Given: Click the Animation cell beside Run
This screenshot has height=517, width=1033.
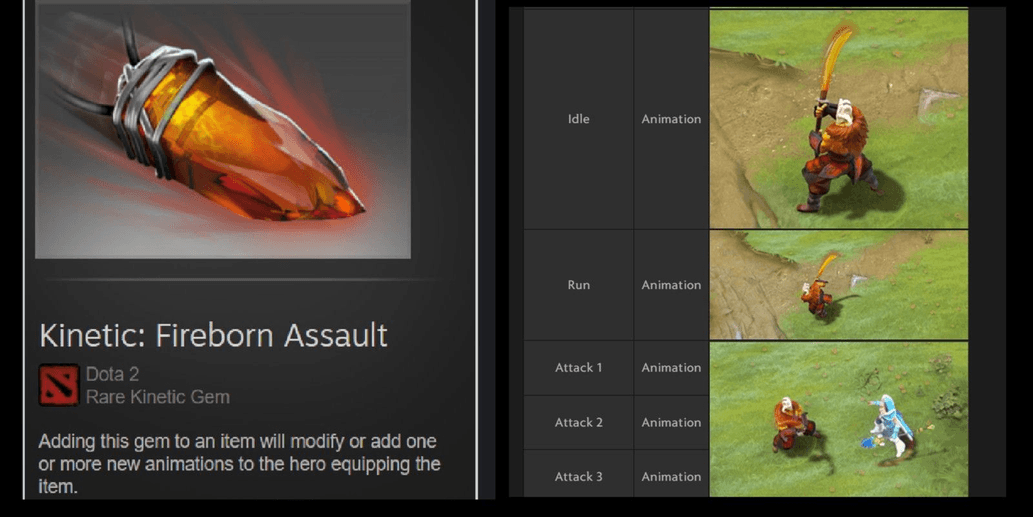Looking at the screenshot, I should 671,285.
